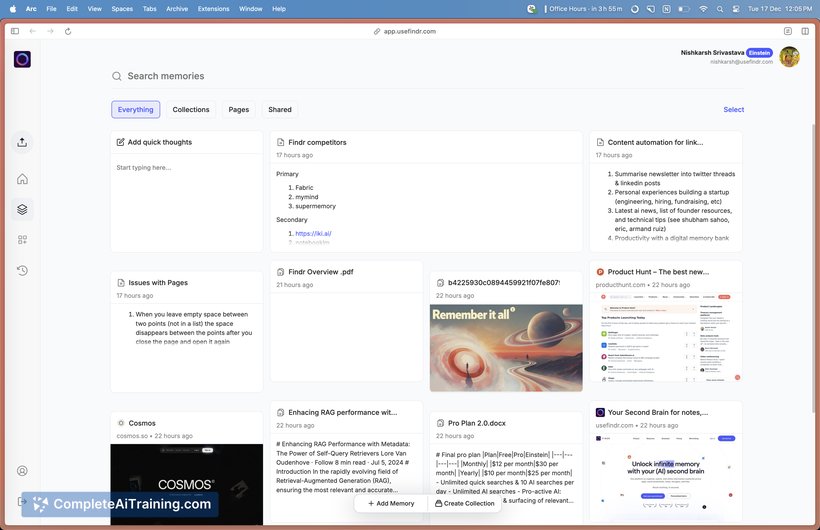
Task: Click the logout arrow icon in sidebar
Action: coord(22,501)
